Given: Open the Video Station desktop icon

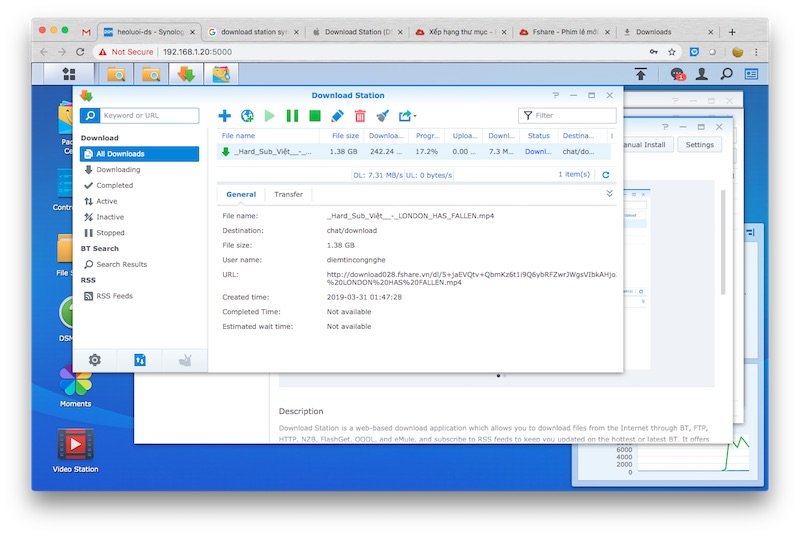Looking at the screenshot, I should (x=75, y=450).
